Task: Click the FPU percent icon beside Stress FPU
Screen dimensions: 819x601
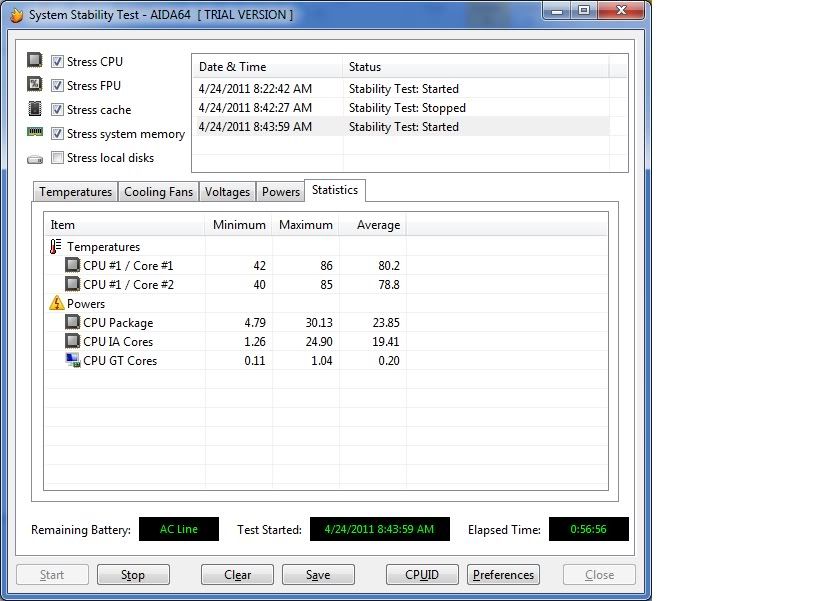Action: (34, 84)
